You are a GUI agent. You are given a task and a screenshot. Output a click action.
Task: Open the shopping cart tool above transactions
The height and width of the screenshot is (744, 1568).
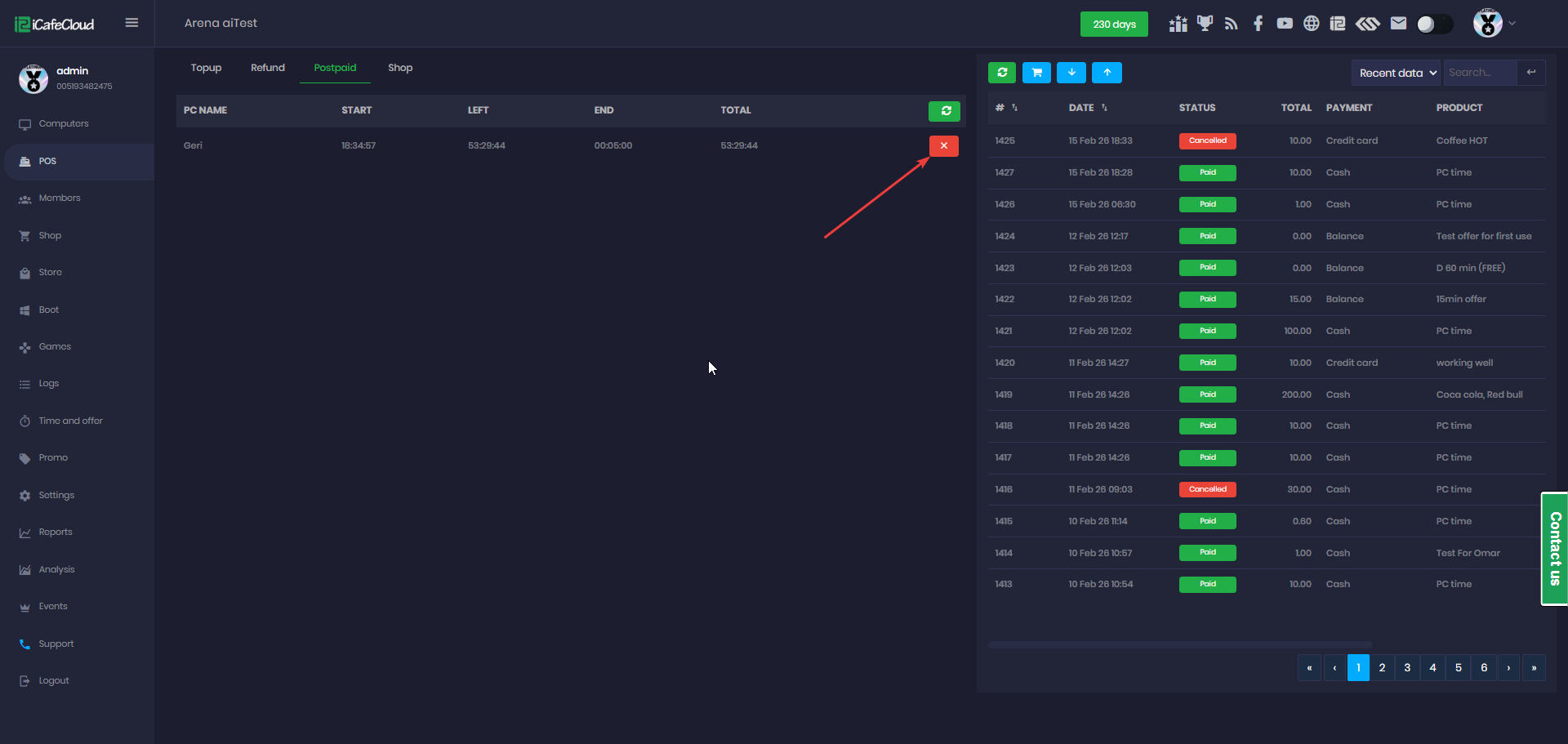click(x=1036, y=73)
